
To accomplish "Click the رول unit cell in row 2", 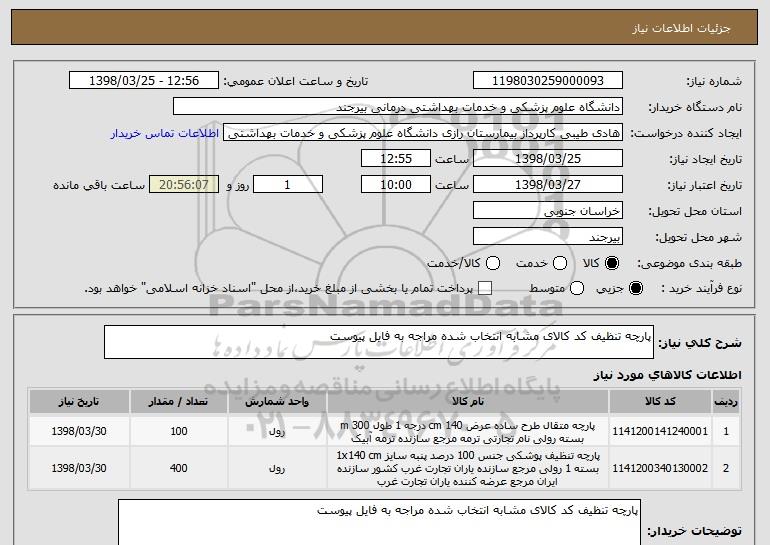I will pyautogui.click(x=277, y=468).
